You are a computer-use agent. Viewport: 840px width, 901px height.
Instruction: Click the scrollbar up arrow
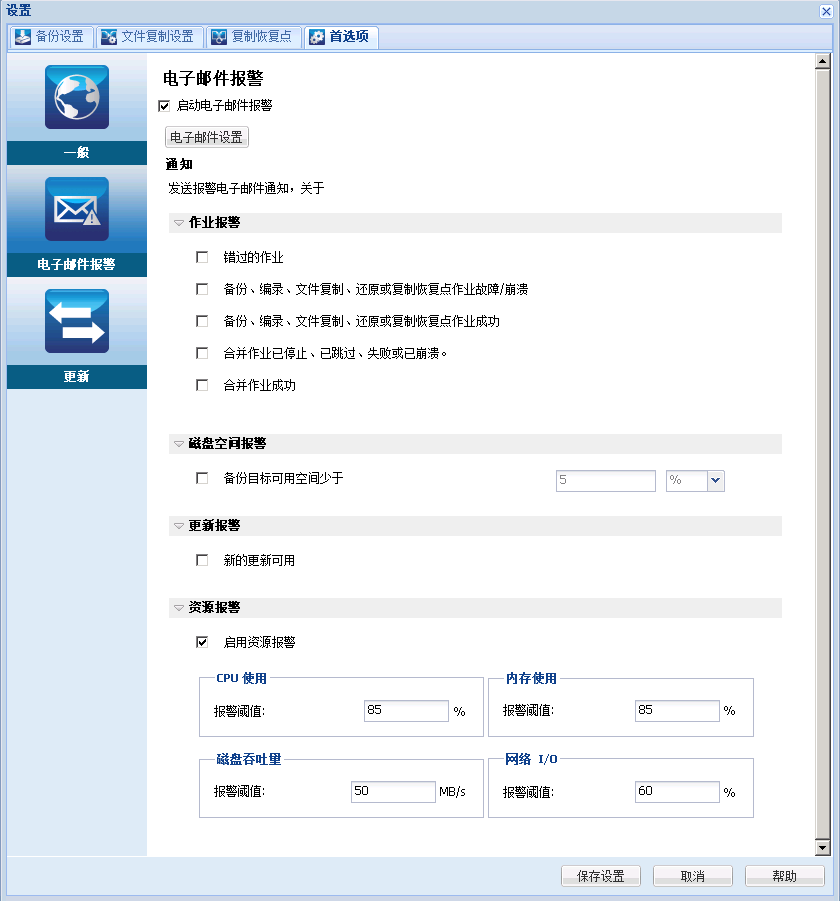point(823,61)
